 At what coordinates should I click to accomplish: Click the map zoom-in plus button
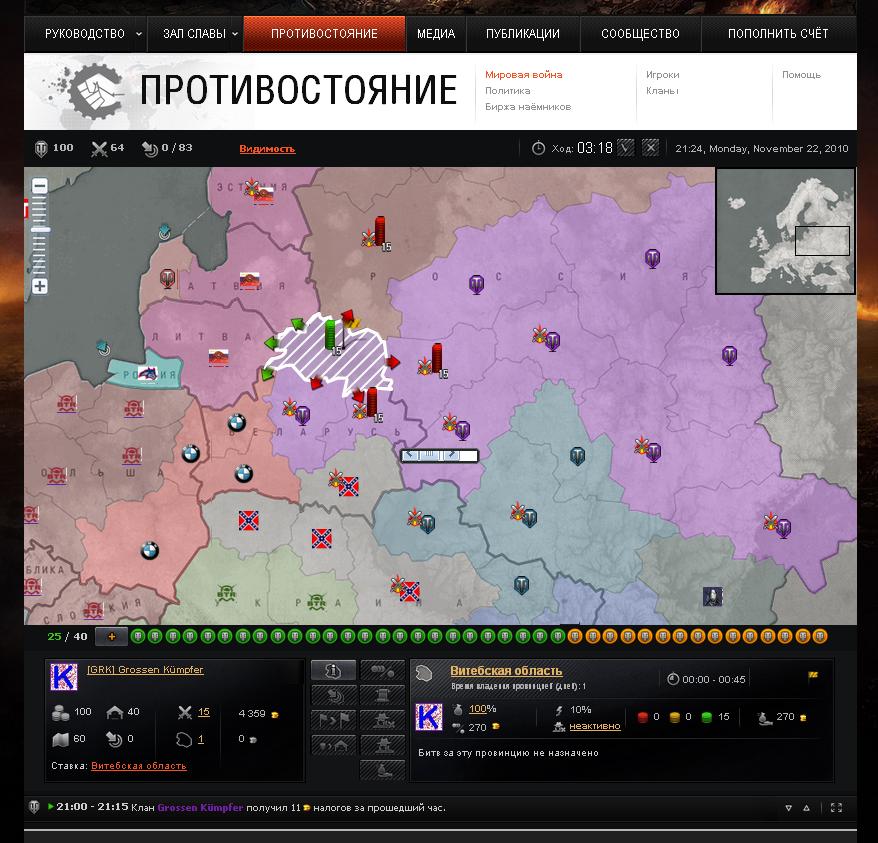[x=40, y=286]
